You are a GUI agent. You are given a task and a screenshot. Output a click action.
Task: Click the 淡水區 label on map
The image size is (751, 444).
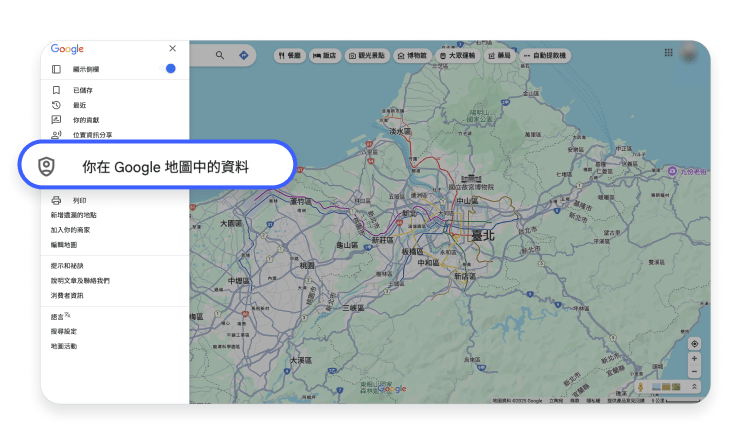399,131
